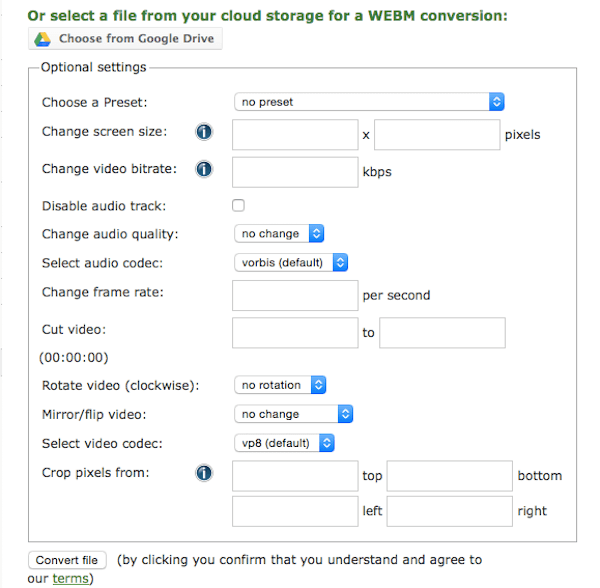
Task: Click the screen height pixels input field
Action: [x=437, y=134]
